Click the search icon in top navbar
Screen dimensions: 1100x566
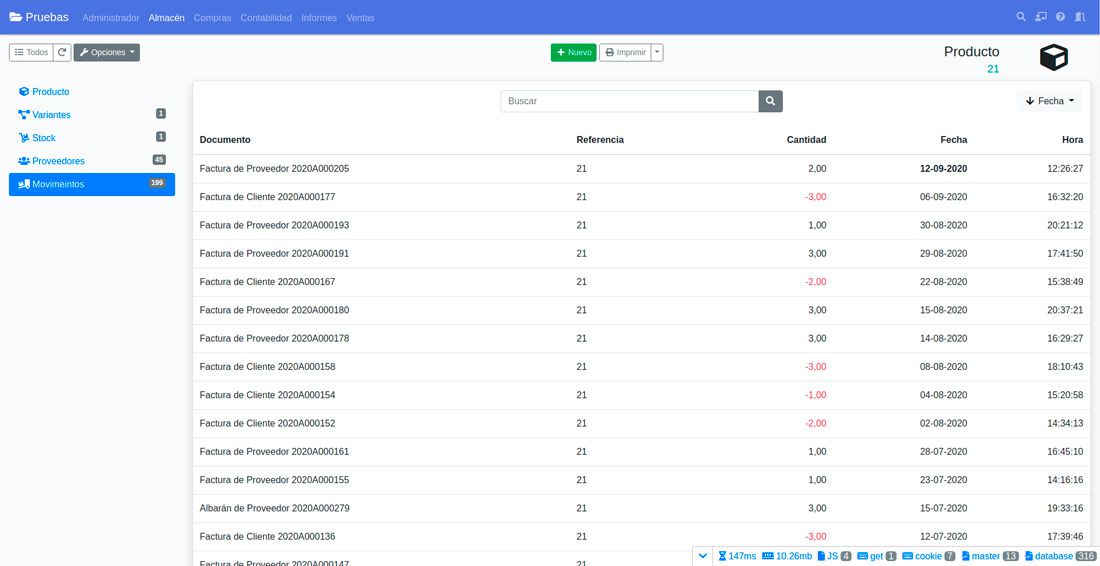[x=1021, y=17]
